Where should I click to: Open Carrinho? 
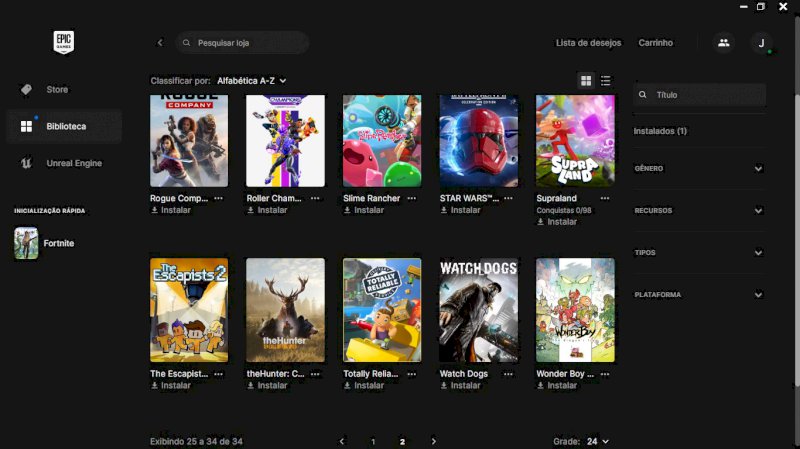click(x=656, y=43)
